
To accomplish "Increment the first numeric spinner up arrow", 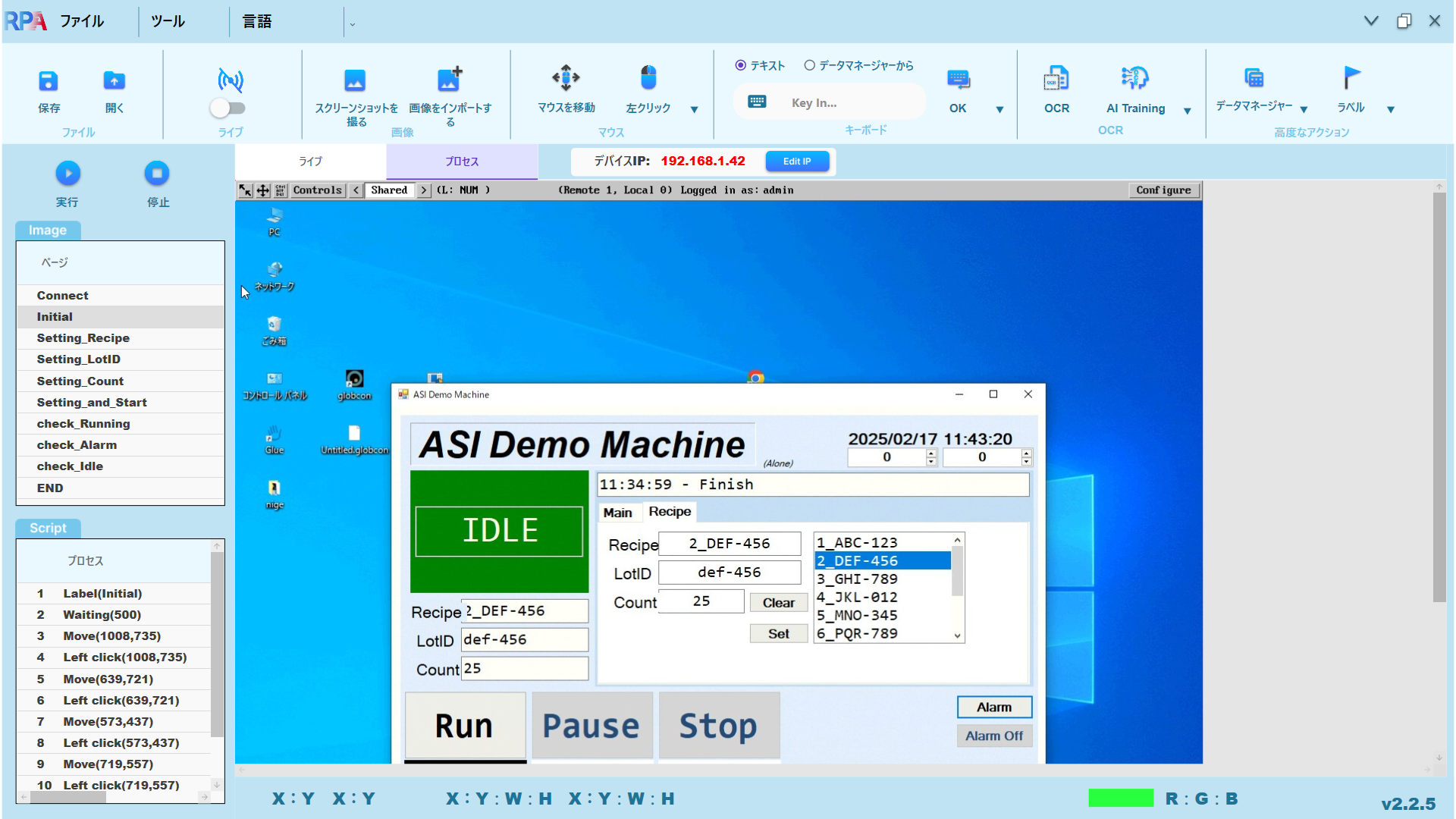I will click(x=931, y=453).
